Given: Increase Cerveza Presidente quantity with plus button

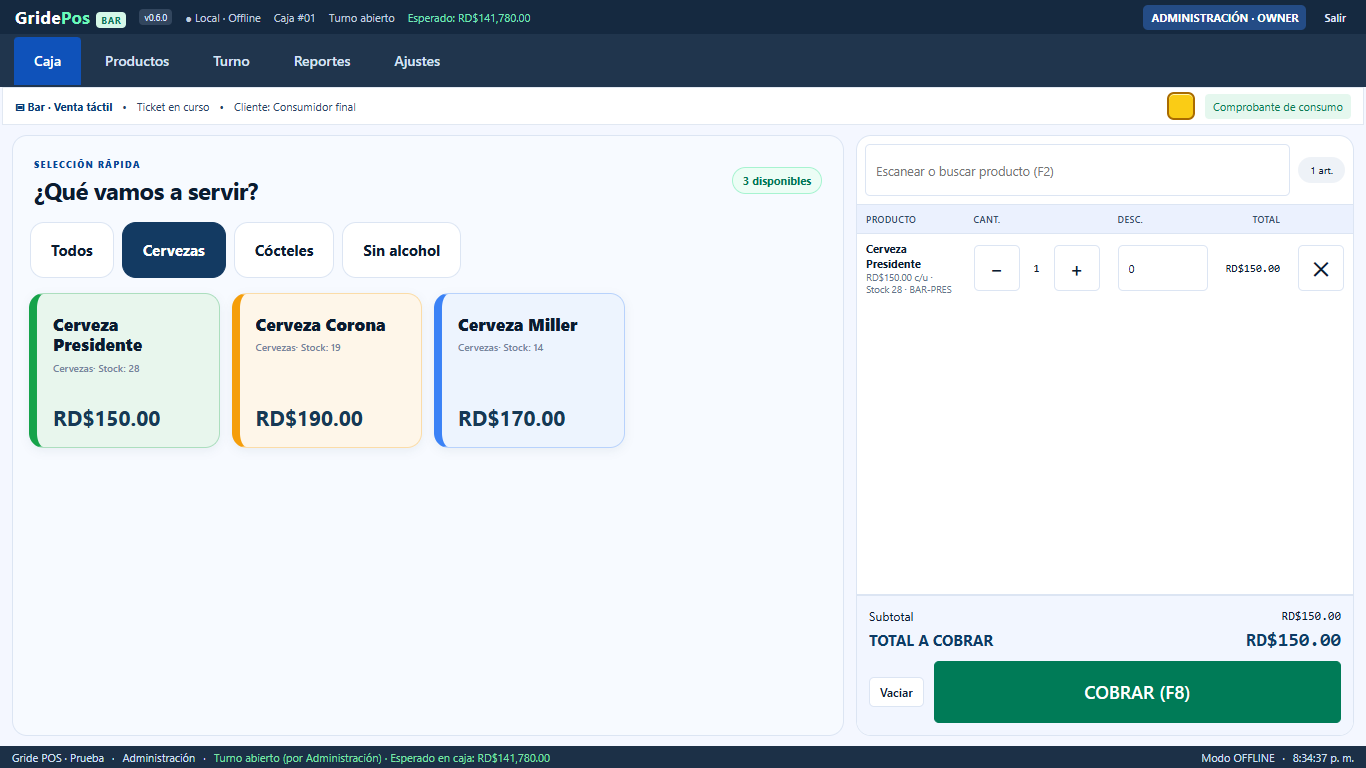Looking at the screenshot, I should coord(1076,269).
